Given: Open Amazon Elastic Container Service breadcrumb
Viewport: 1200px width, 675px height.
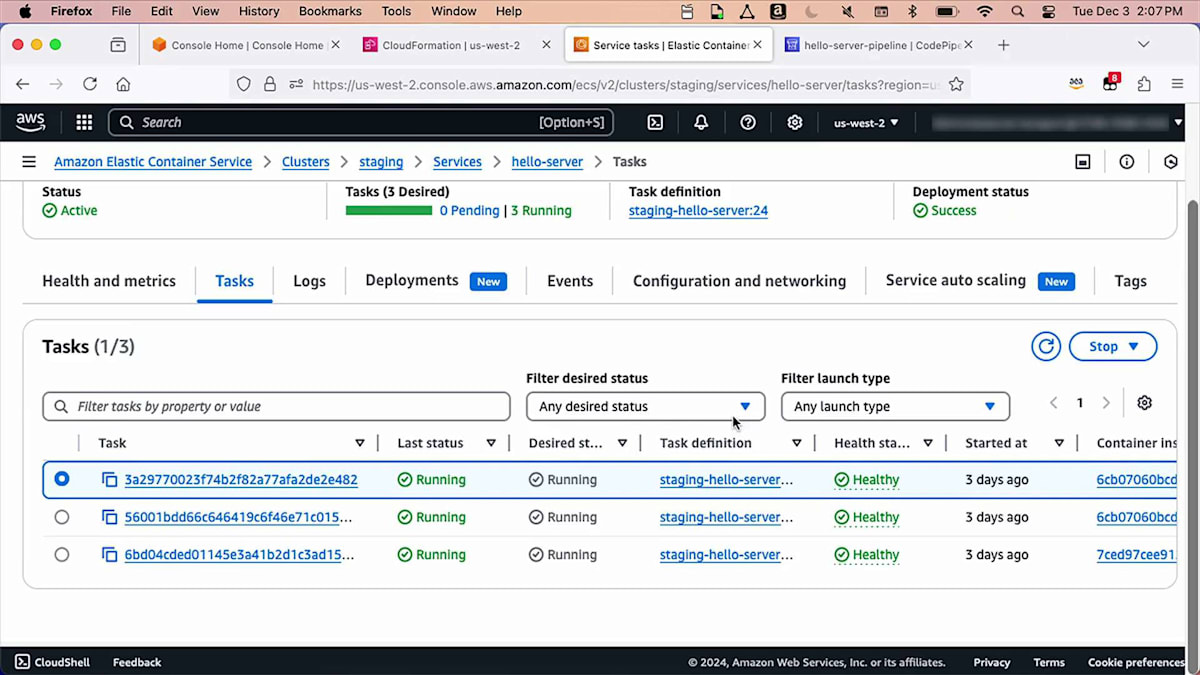Looking at the screenshot, I should [x=153, y=162].
